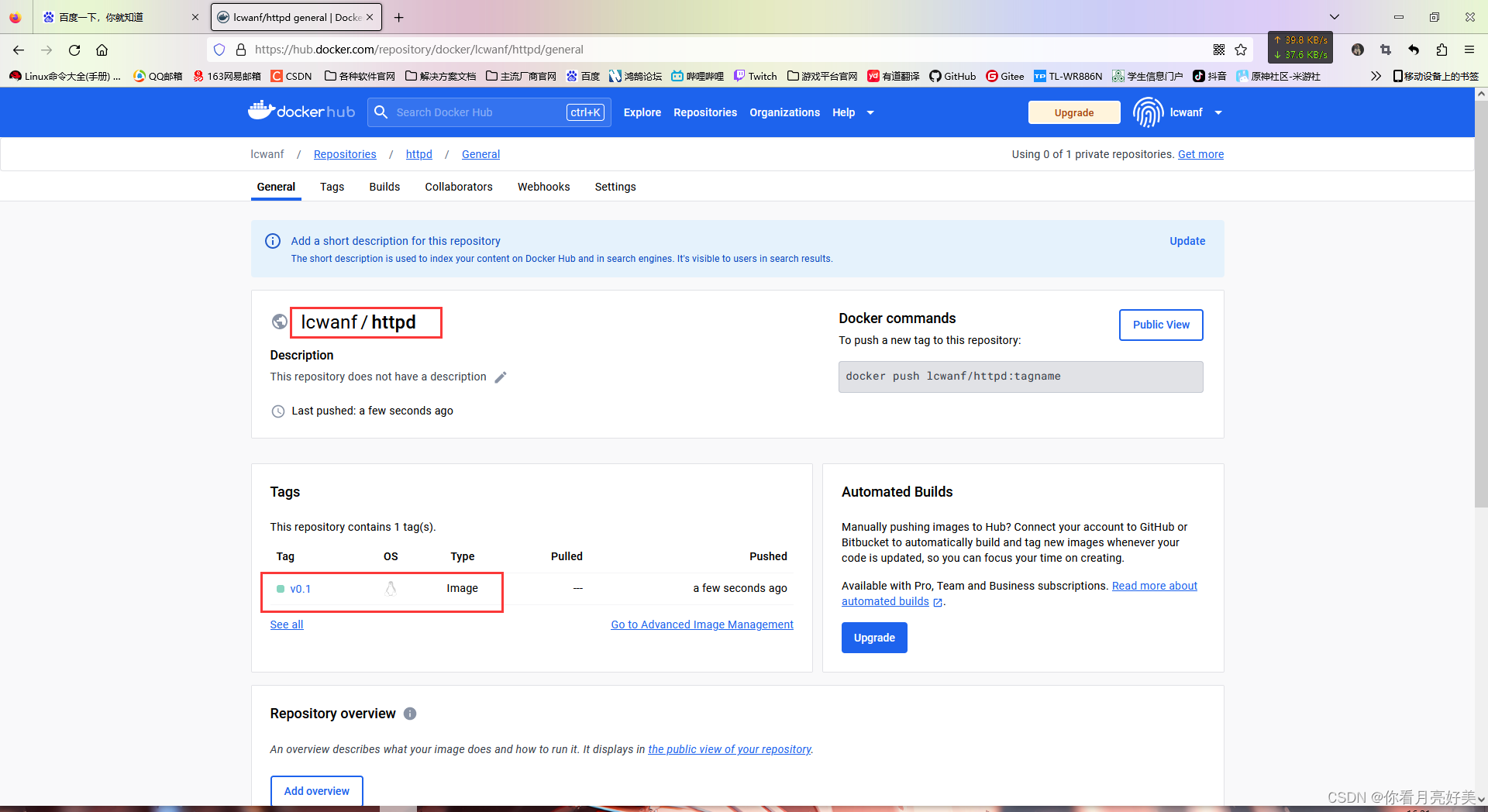Open the Twitch bookmark
This screenshot has height=812, width=1488.
(756, 76)
